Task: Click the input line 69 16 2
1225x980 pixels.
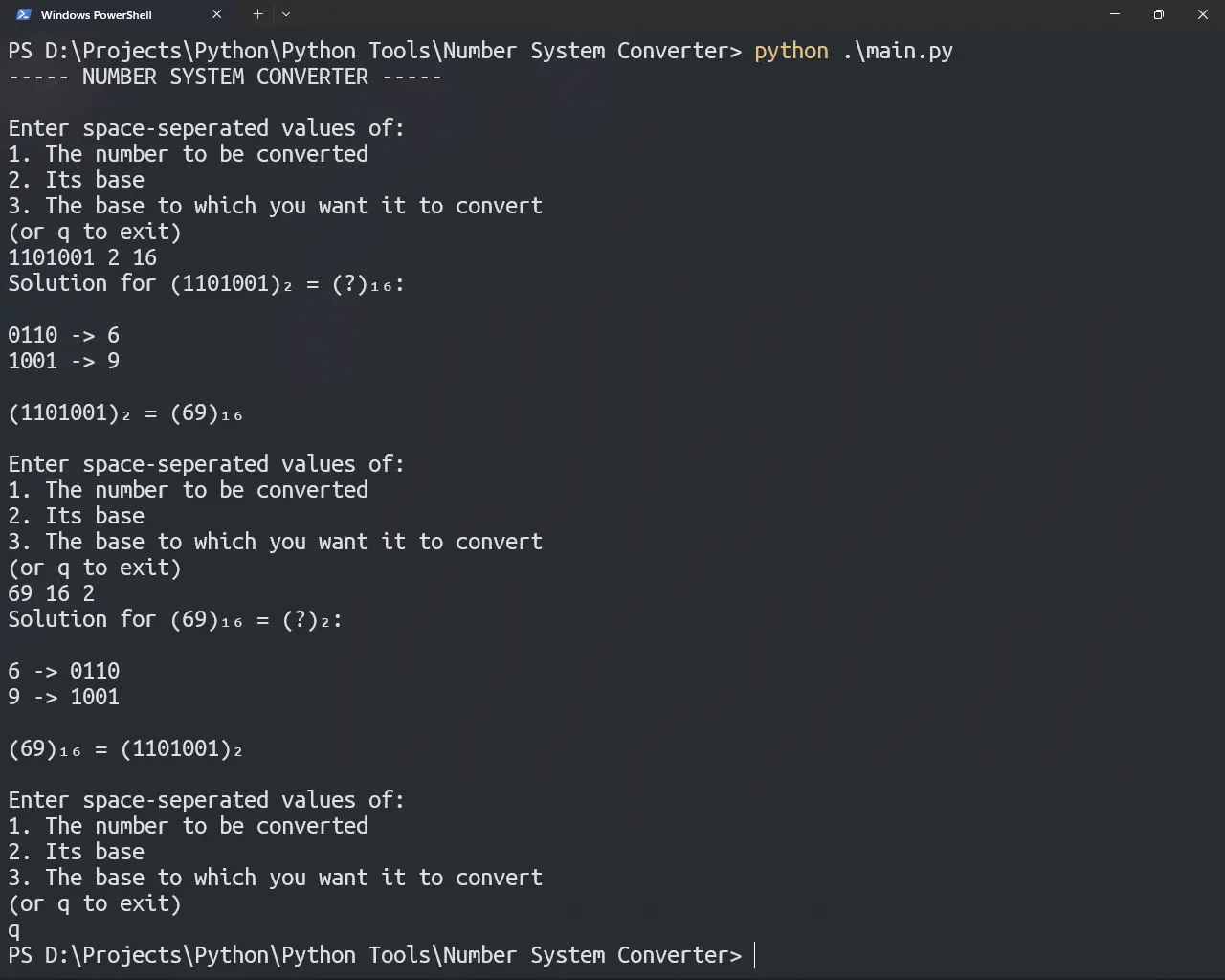Action: [x=51, y=593]
